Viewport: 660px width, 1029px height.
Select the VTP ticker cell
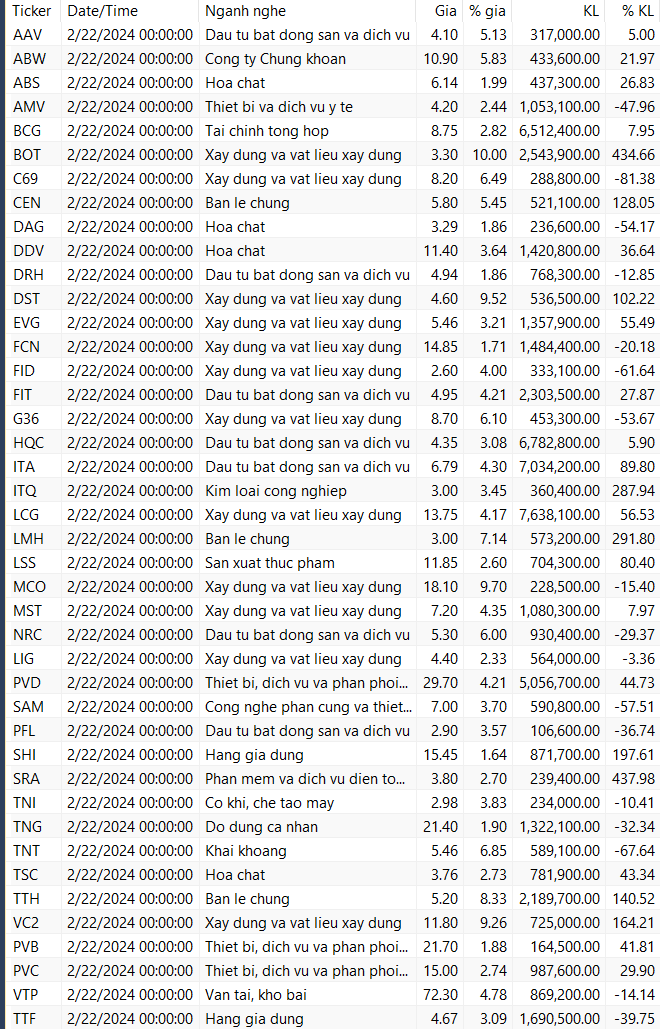[28, 995]
